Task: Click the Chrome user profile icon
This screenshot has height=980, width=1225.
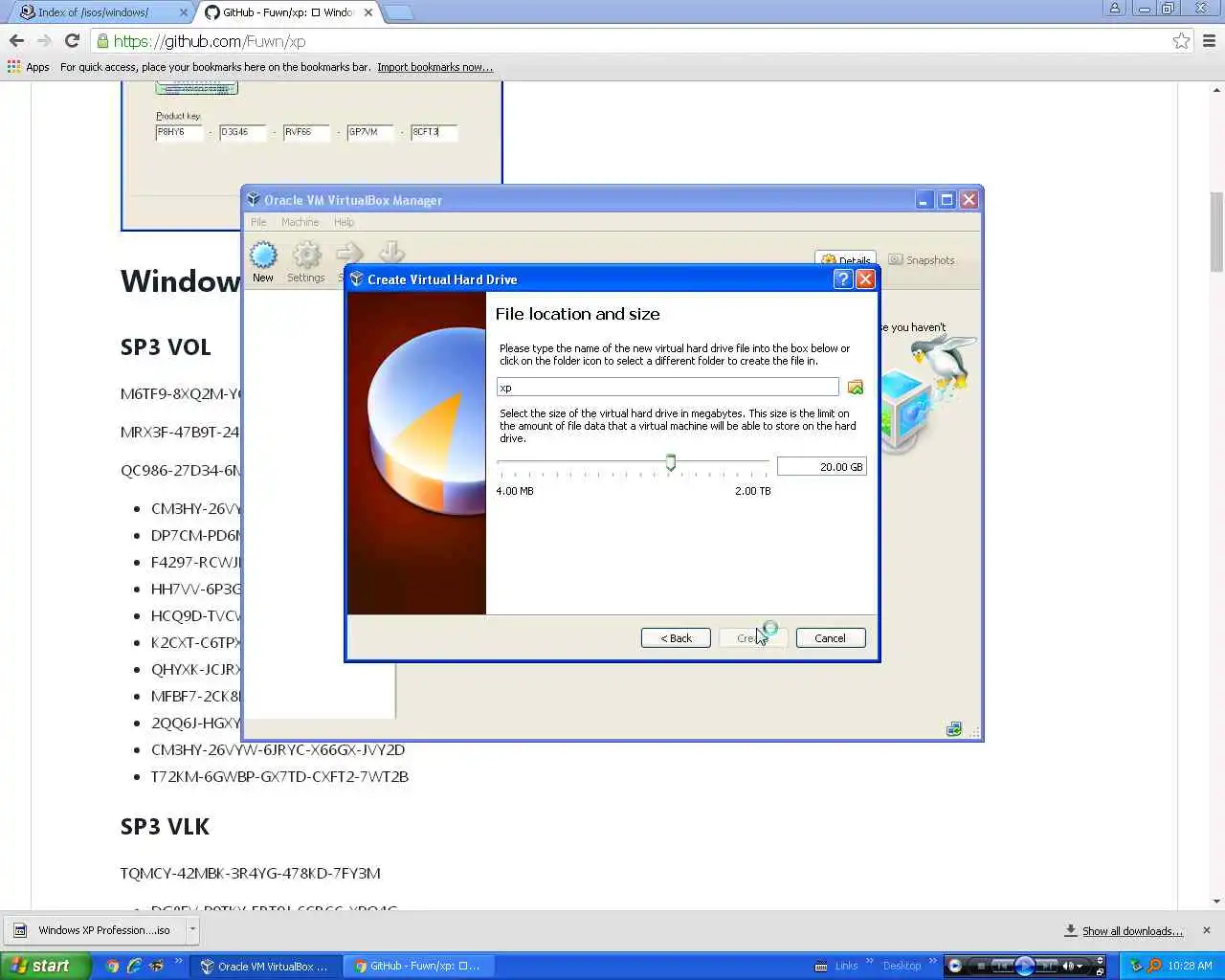Action: [x=1114, y=9]
